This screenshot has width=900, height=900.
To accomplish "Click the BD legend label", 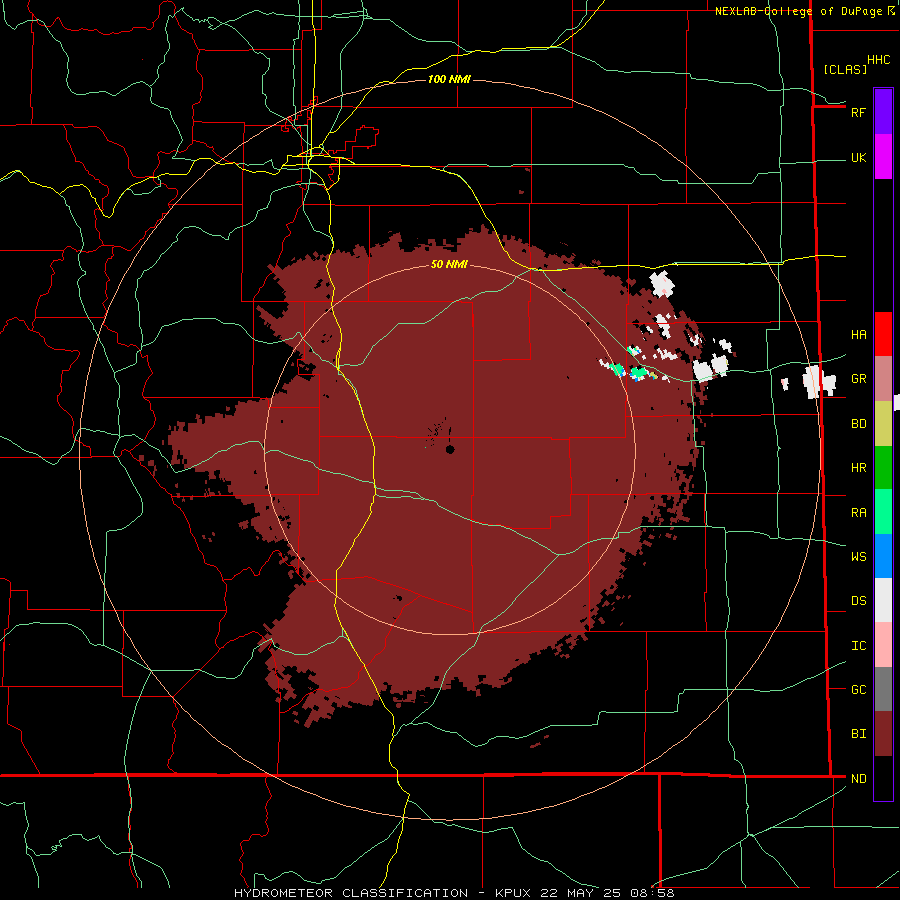I will tap(858, 424).
